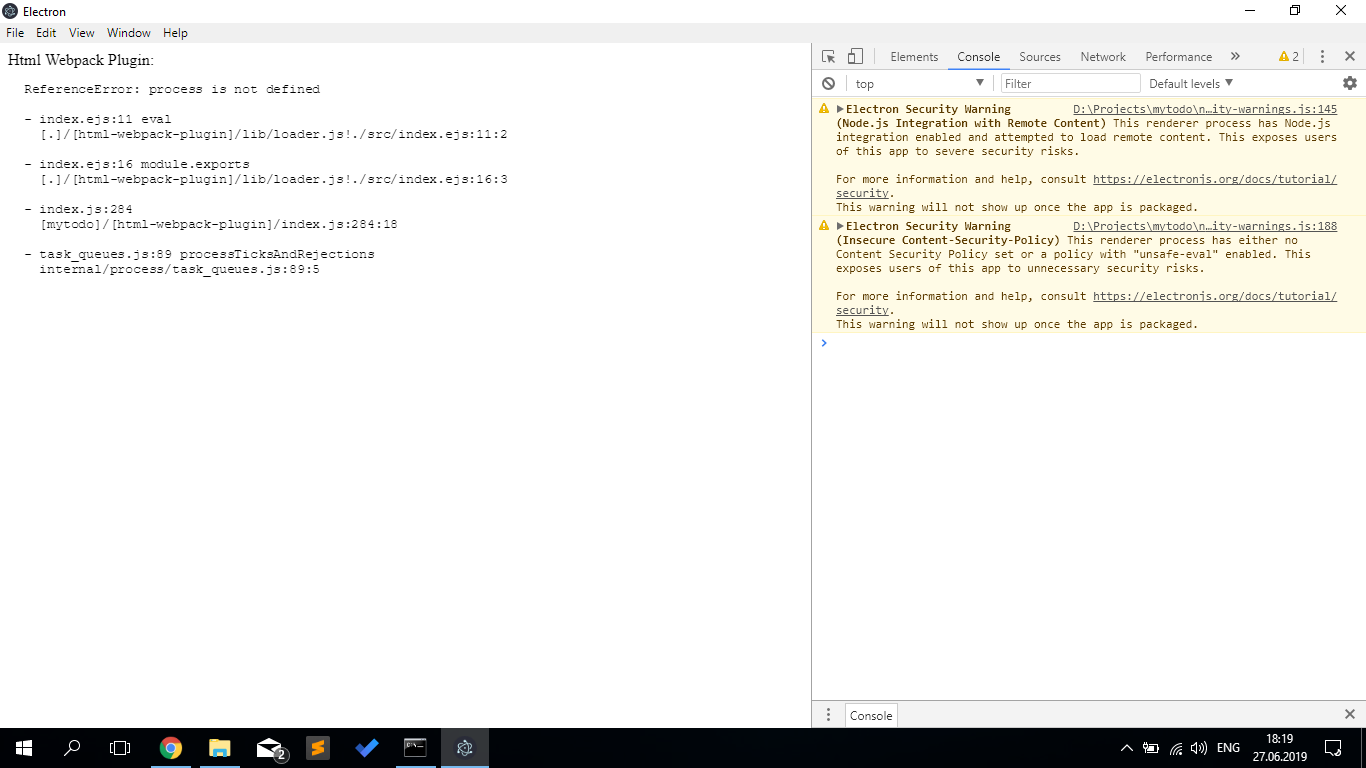The height and width of the screenshot is (768, 1366).
Task: Open the blue checkmark To-Do app
Action: click(367, 748)
